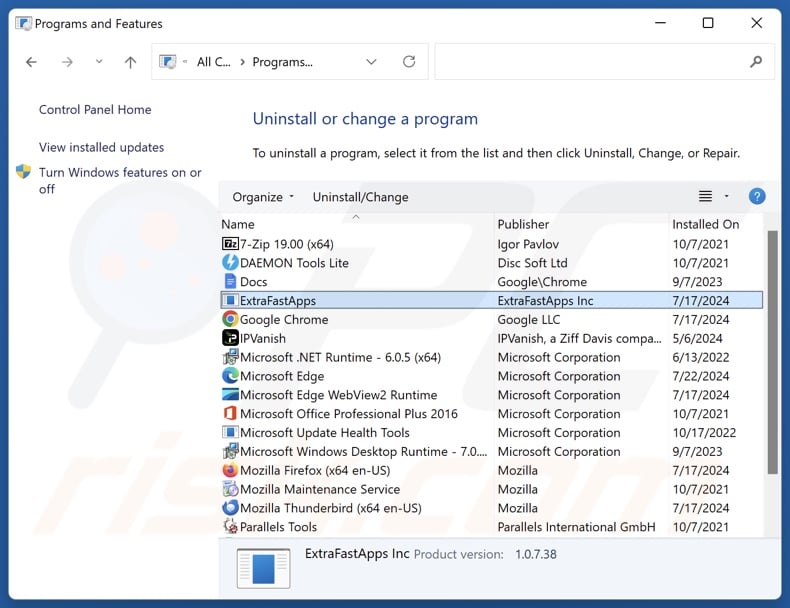Select the IPVanish program icon
Screen dimensions: 790x608
point(230,338)
